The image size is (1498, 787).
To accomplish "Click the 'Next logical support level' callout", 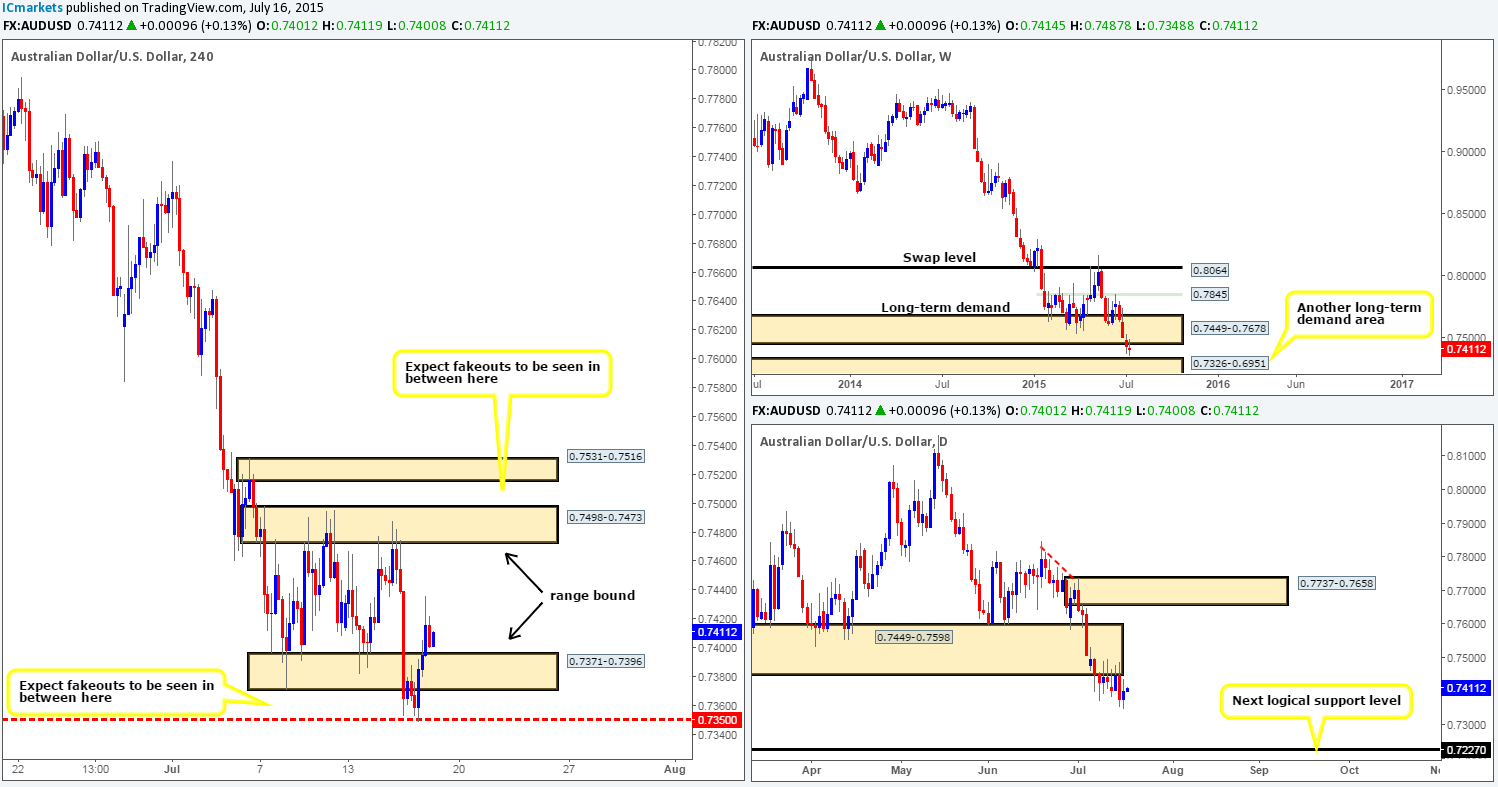I will (x=1317, y=701).
